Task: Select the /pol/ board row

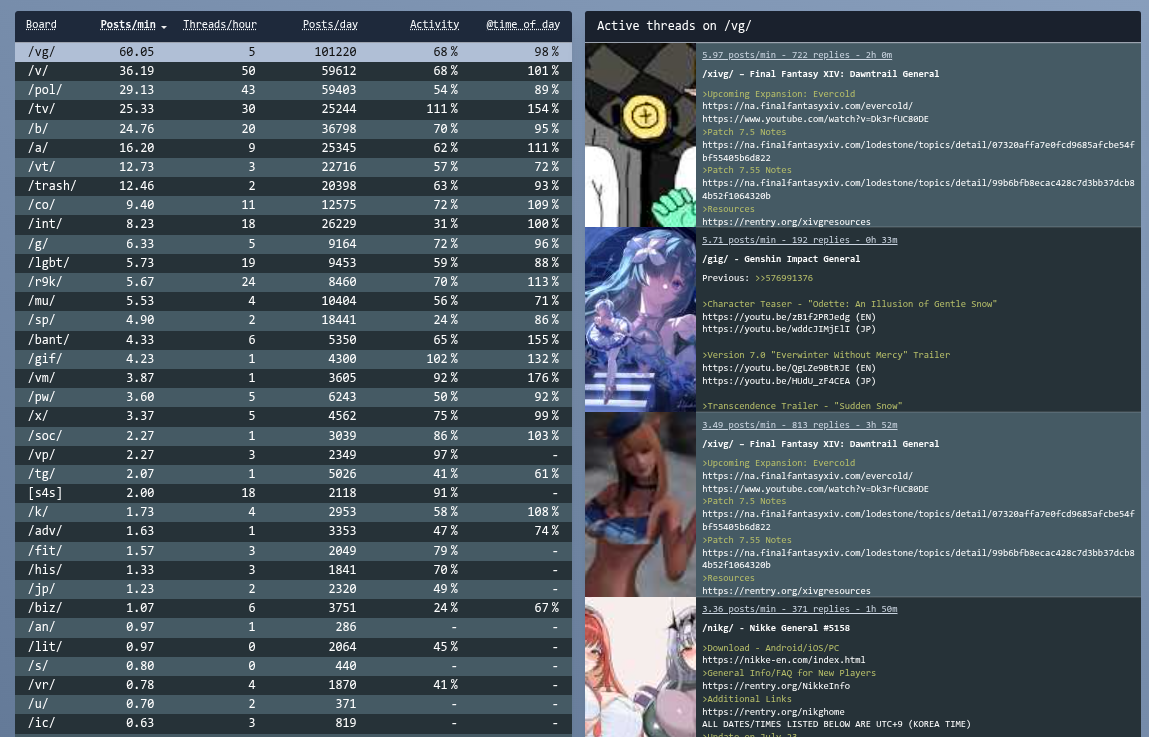Action: [x=293, y=90]
